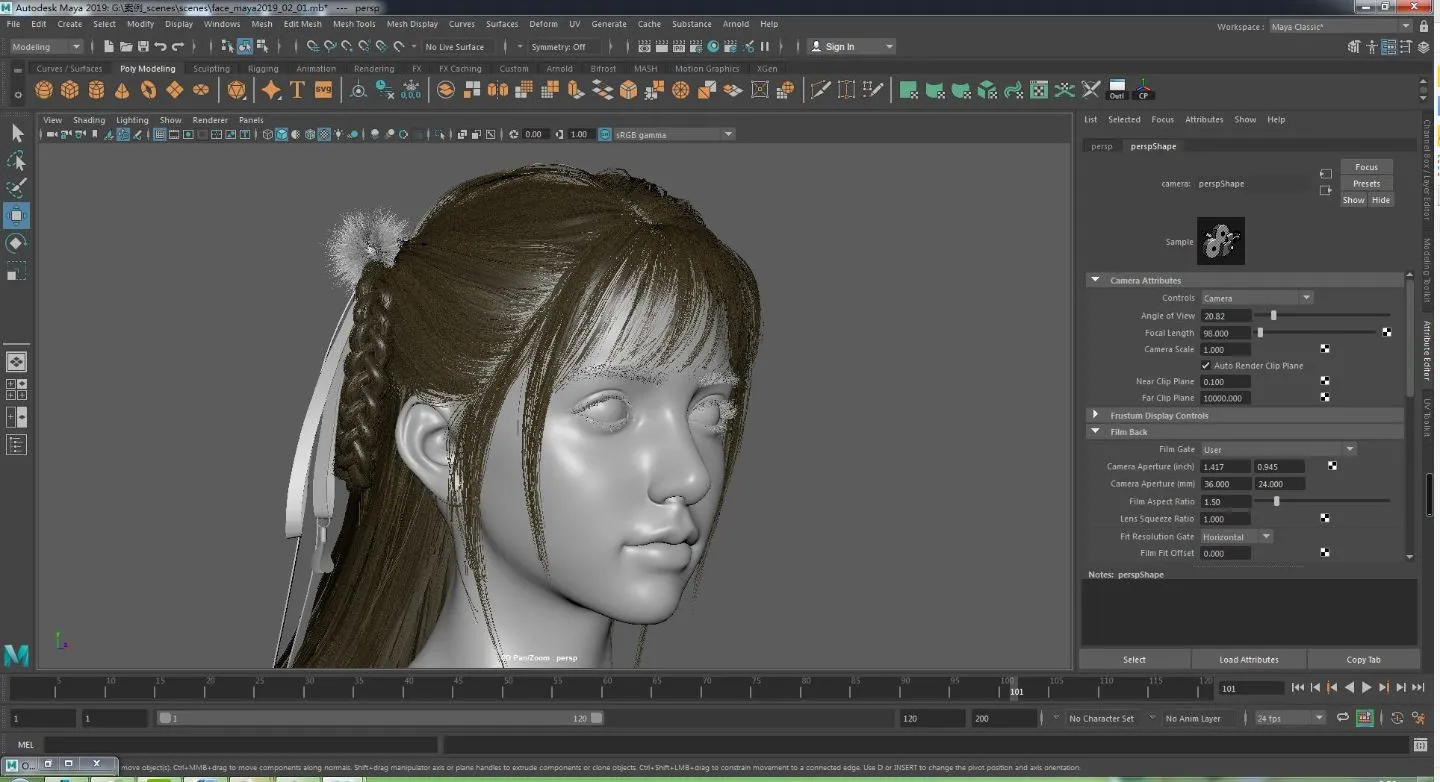The image size is (1440, 782).
Task: Click the Multi-Cut knife shelf icon
Action: click(820, 90)
